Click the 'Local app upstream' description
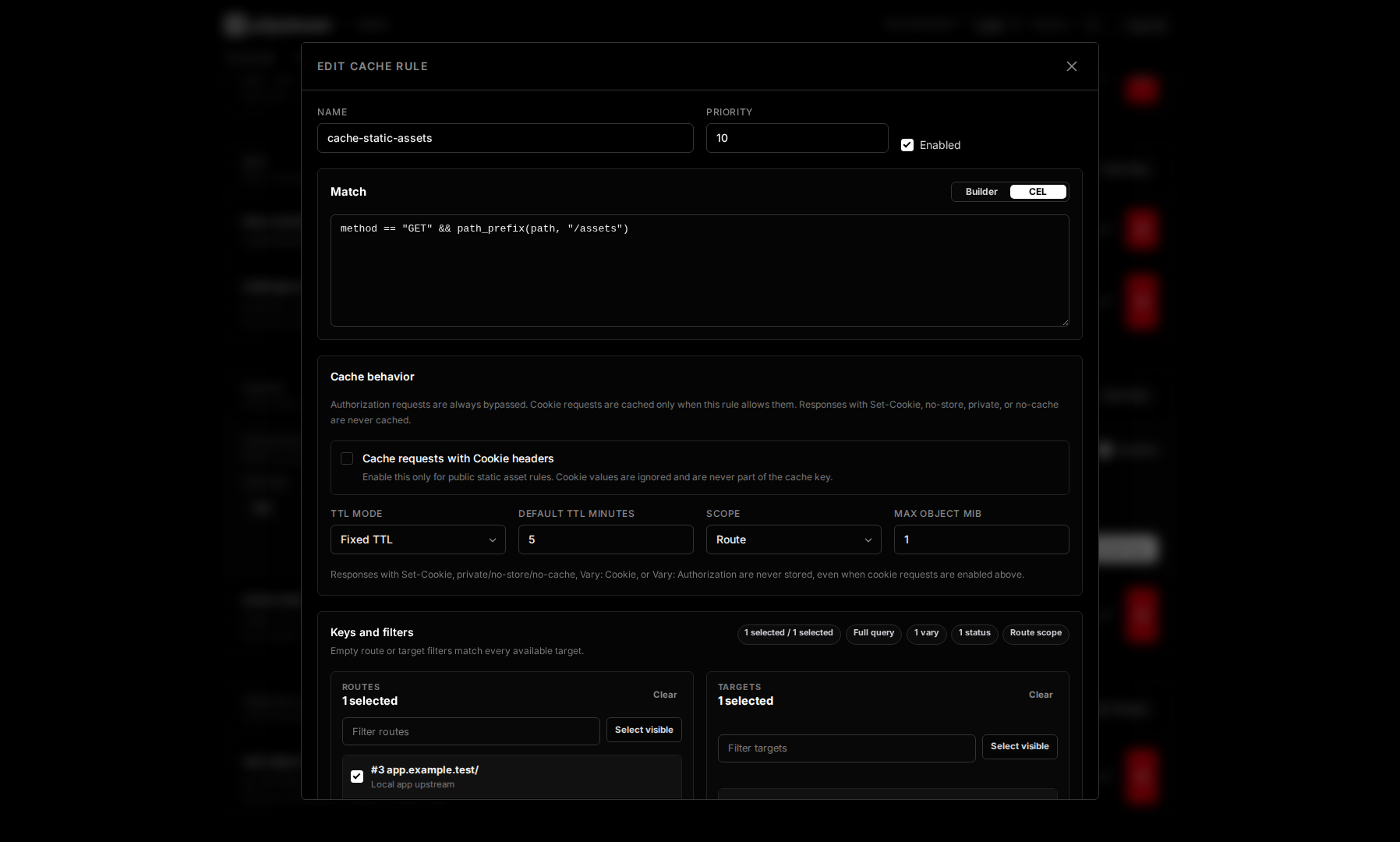Screen dimensions: 1400x842 [x=412, y=784]
